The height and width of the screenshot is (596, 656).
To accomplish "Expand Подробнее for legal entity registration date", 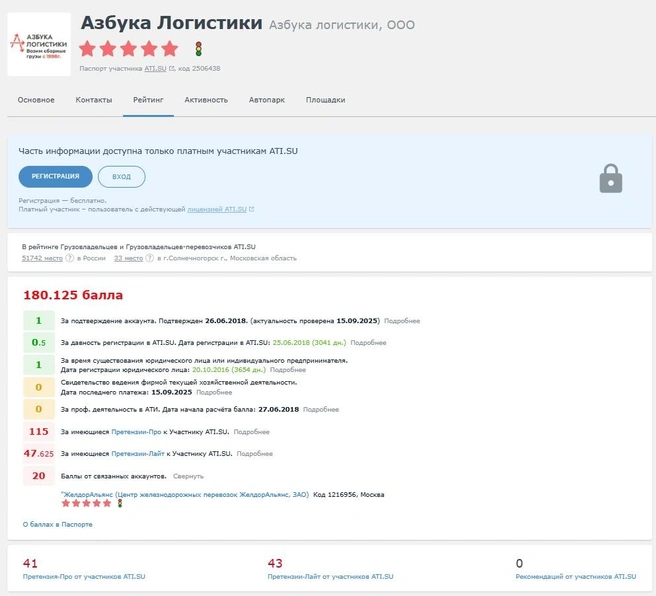I will click(x=288, y=370).
